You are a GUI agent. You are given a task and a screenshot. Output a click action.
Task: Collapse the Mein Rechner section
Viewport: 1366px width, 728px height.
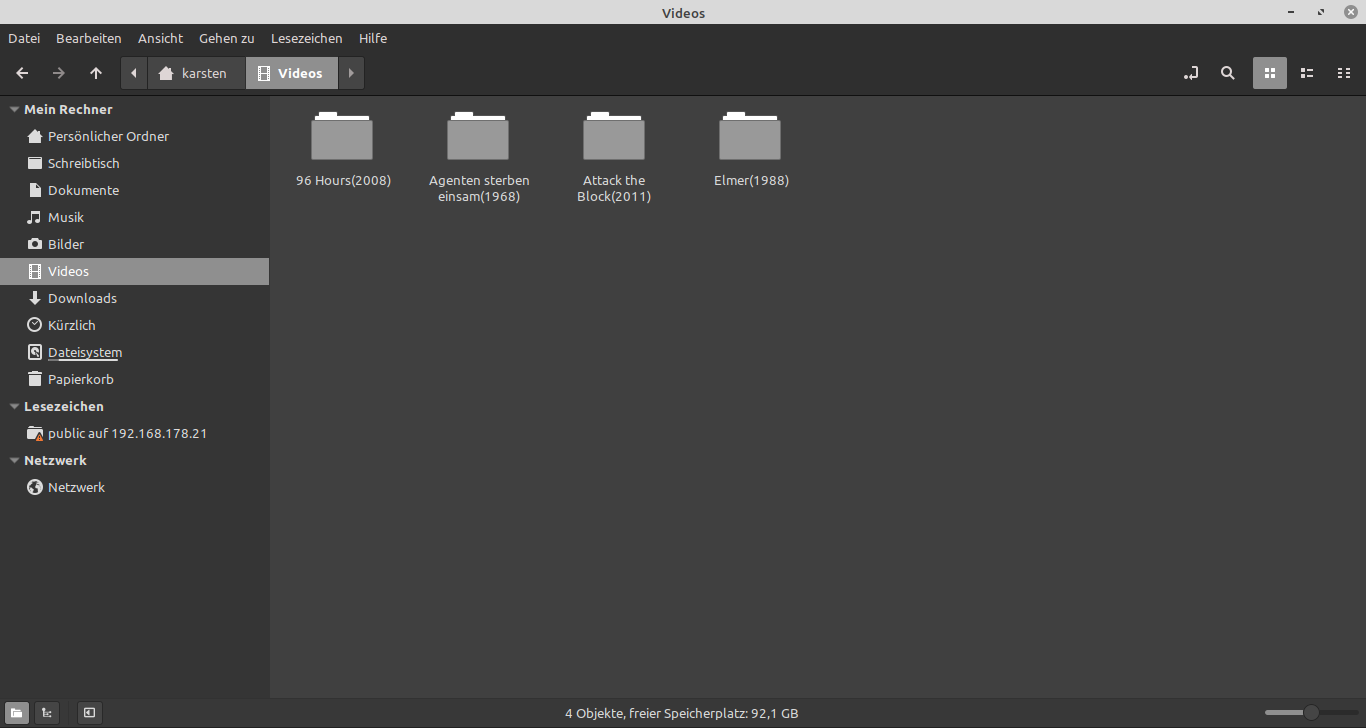click(x=14, y=109)
